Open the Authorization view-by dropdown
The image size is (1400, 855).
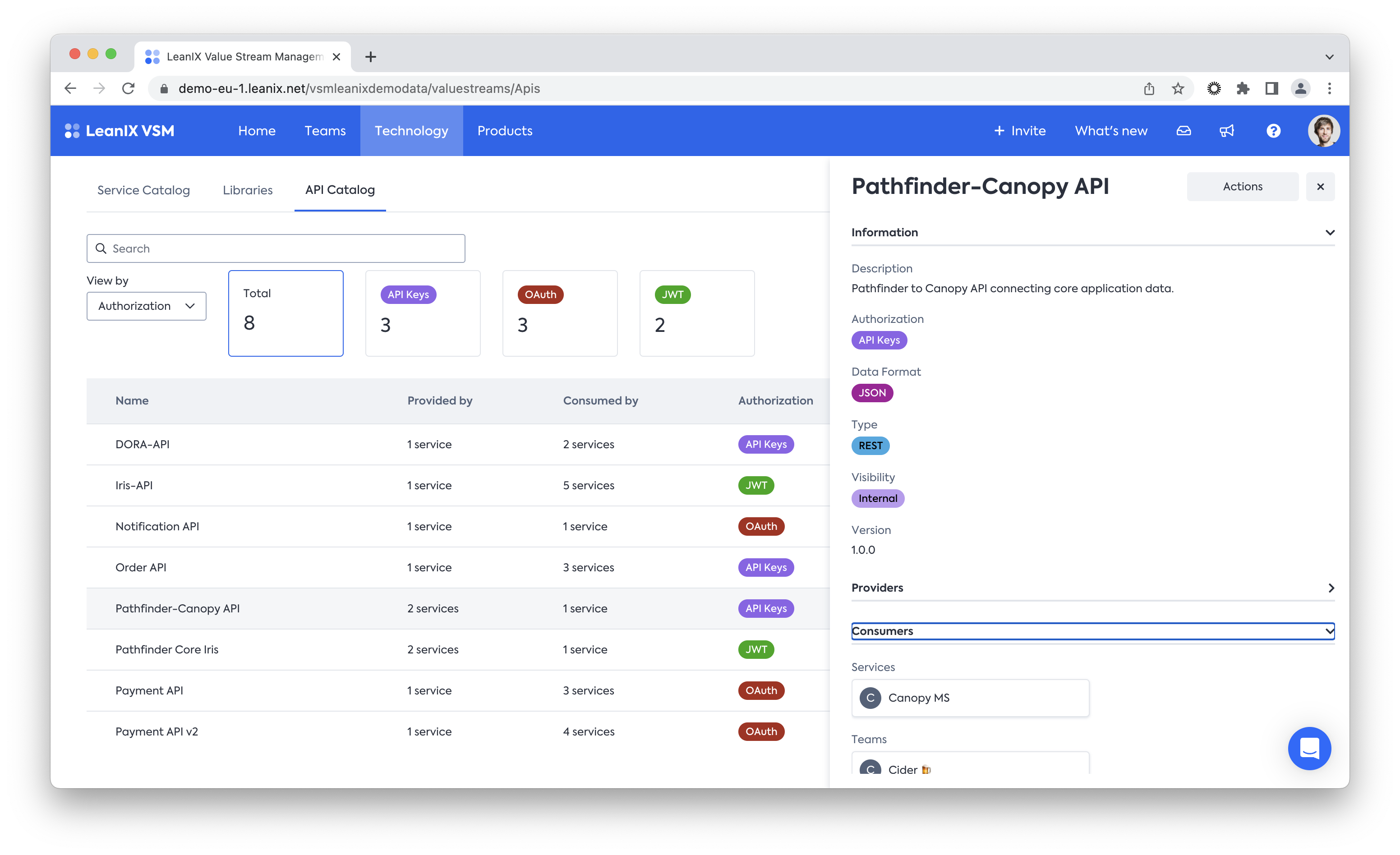(x=146, y=306)
